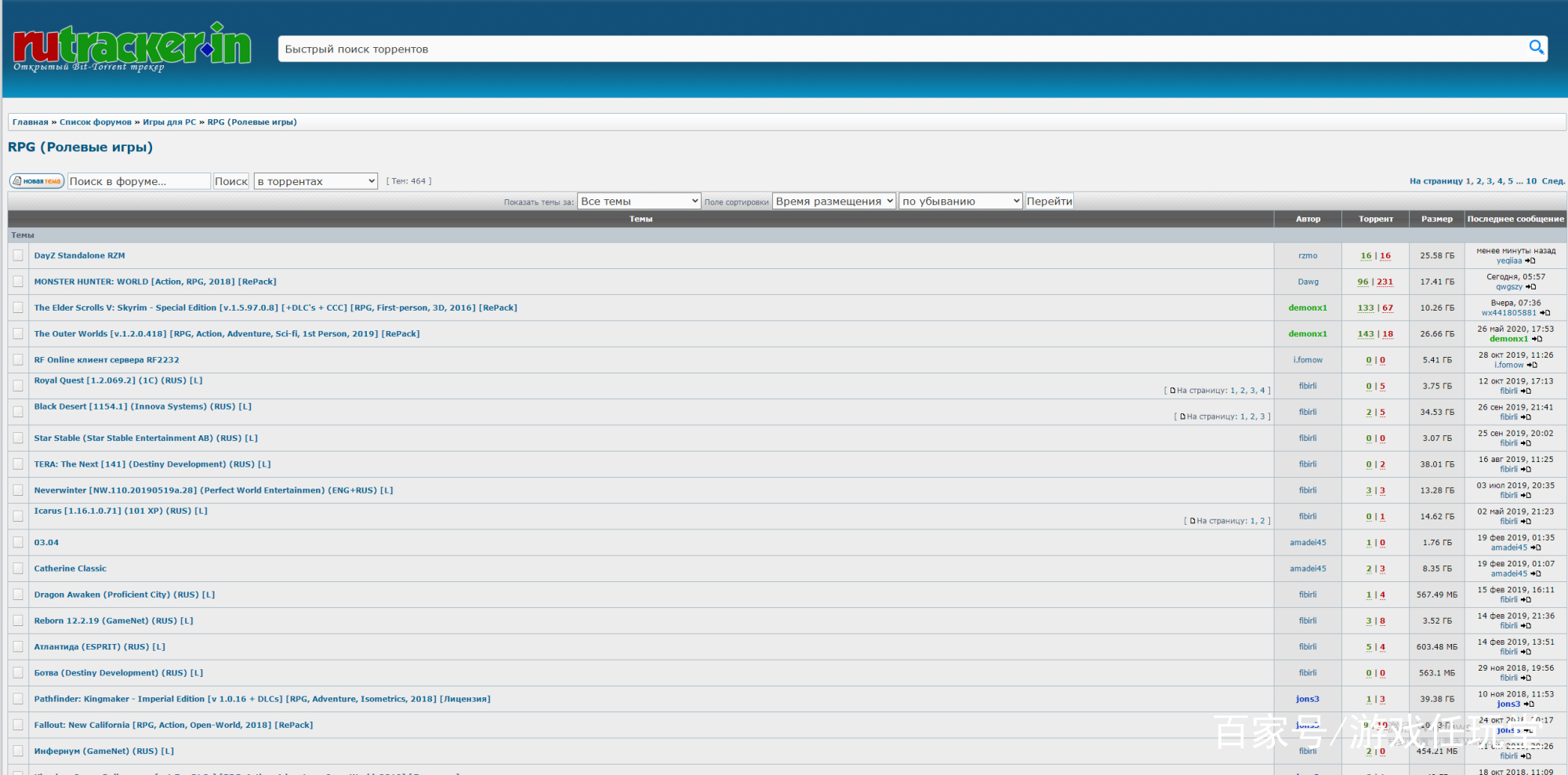
Task: Jump to latest post icon in Neverwinter row
Action: point(1526,495)
